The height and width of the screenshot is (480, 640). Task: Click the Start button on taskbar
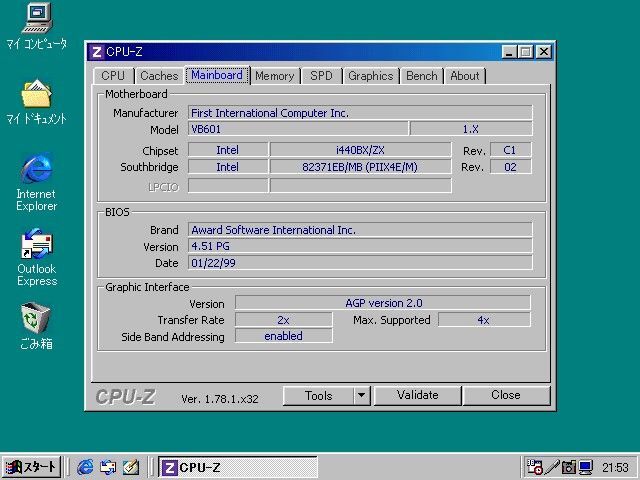(x=32, y=467)
